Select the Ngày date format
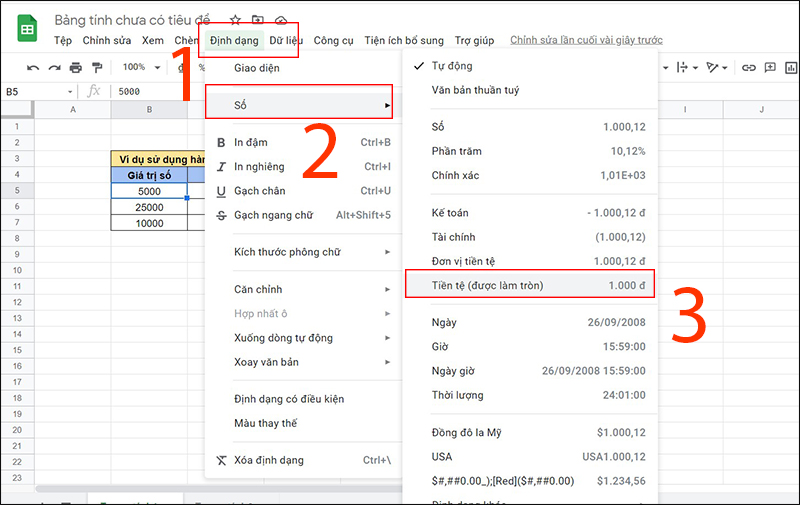The image size is (800, 505). coord(530,322)
